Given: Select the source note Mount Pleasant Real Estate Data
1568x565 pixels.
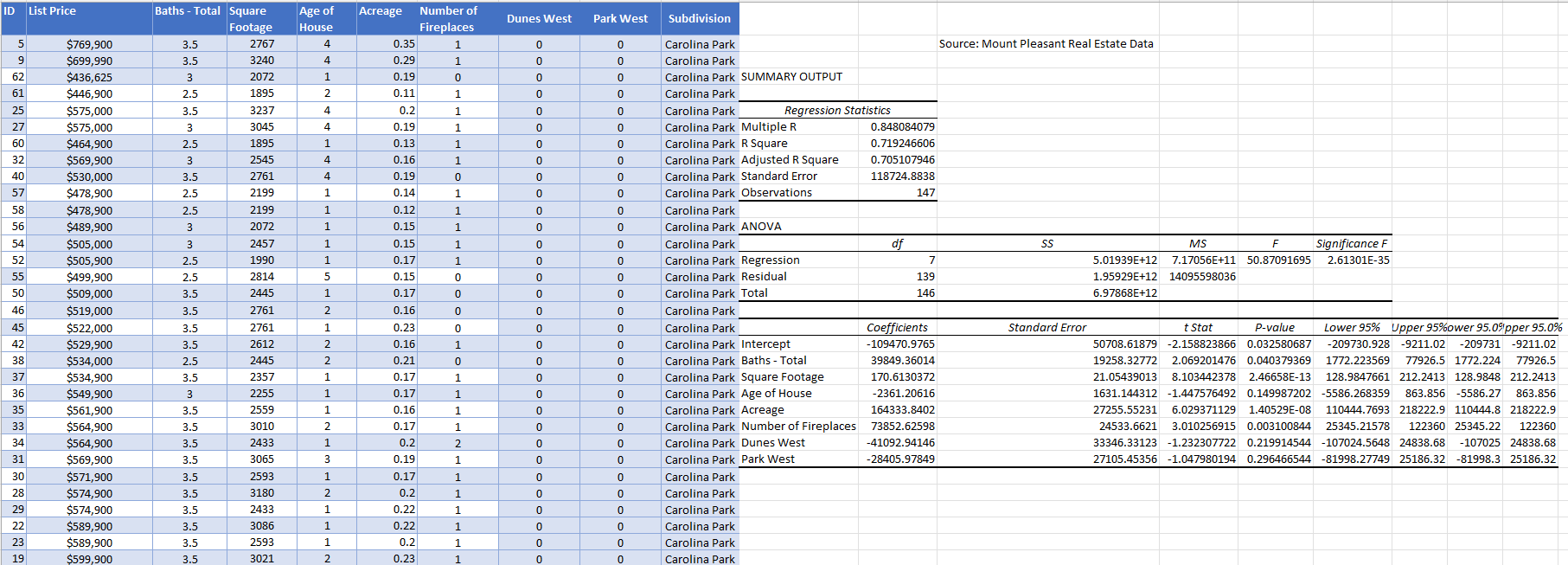Looking at the screenshot, I should coord(1046,44).
